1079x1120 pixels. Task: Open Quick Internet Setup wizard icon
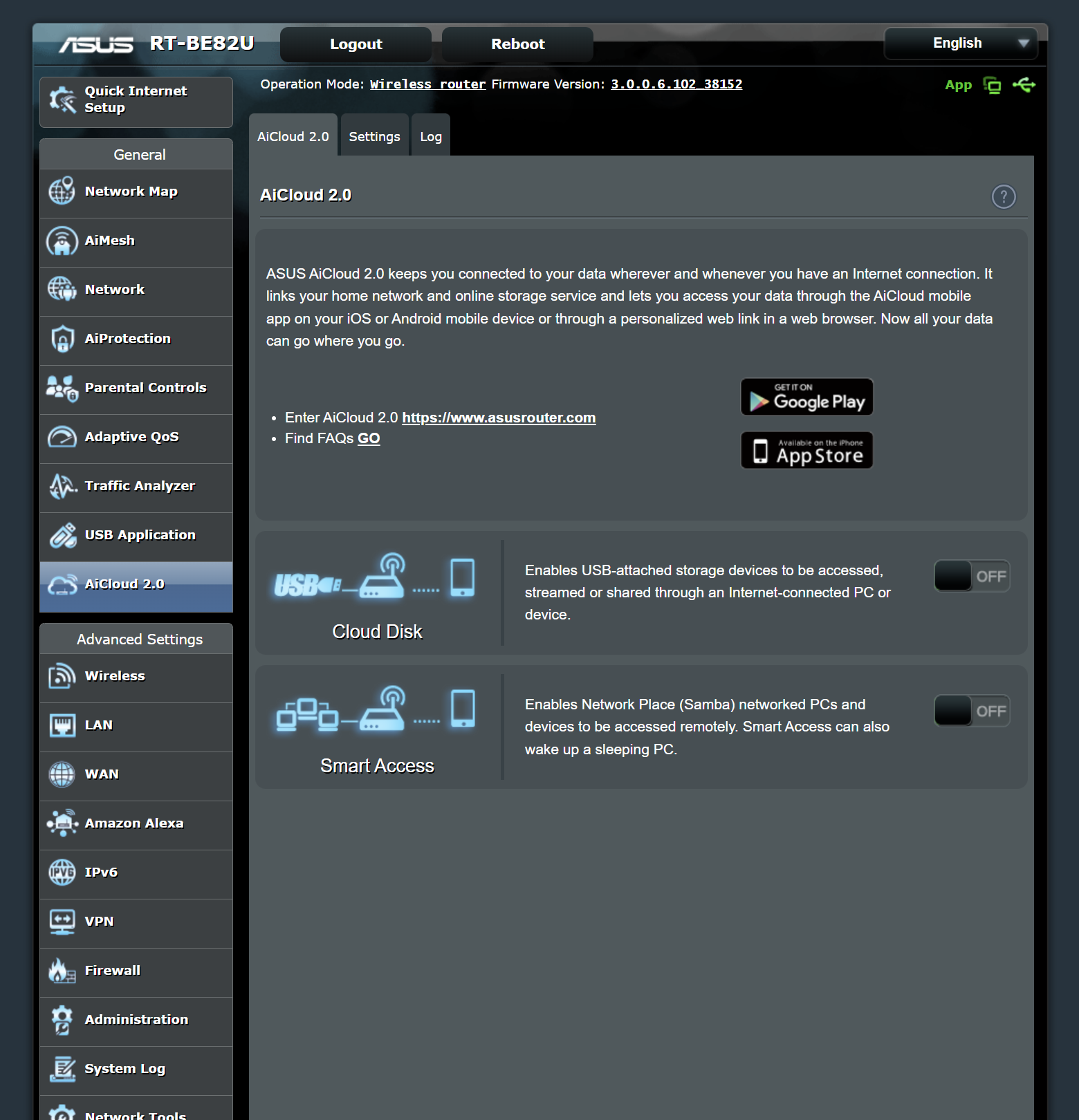62,100
